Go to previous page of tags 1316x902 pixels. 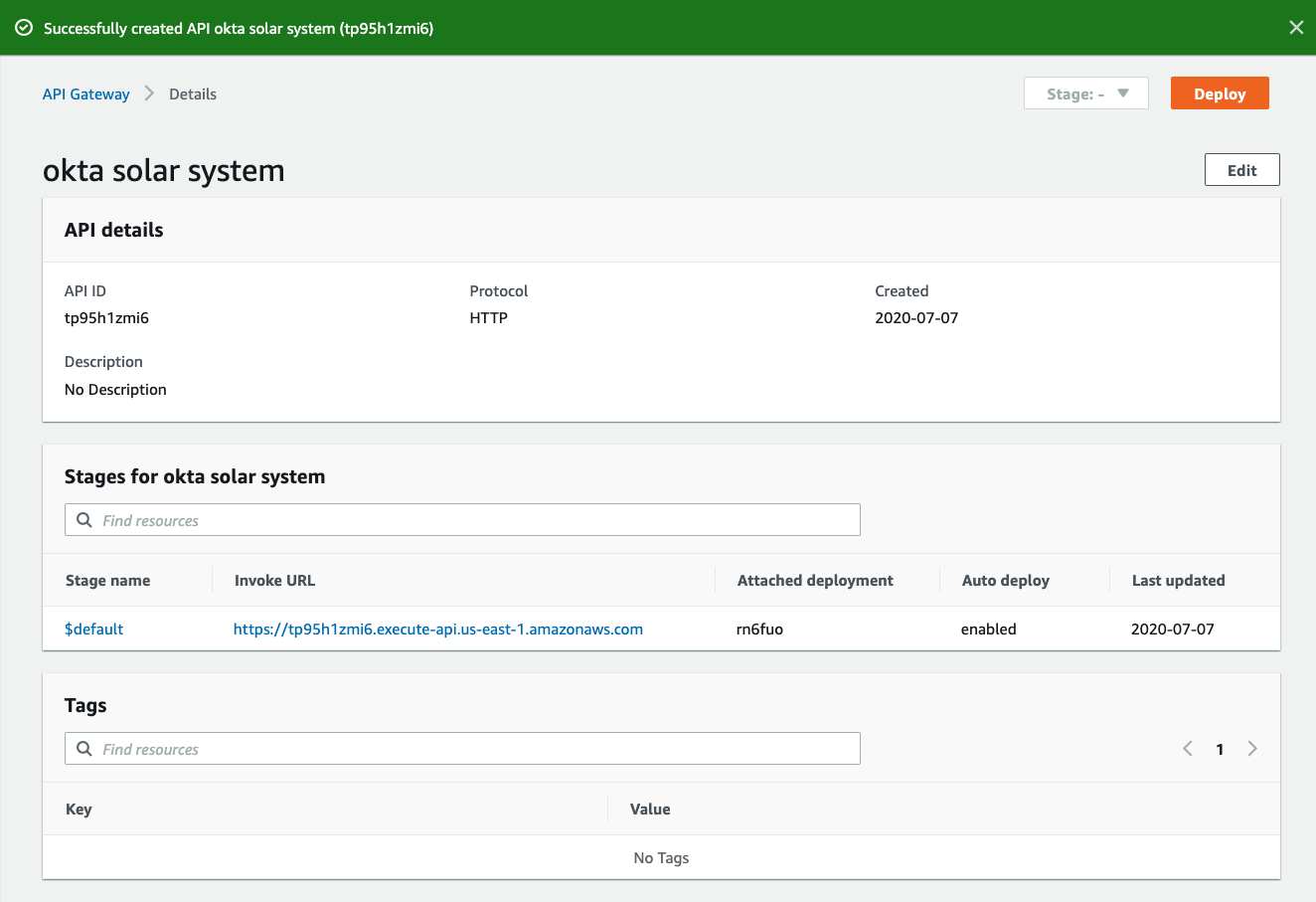click(1188, 749)
